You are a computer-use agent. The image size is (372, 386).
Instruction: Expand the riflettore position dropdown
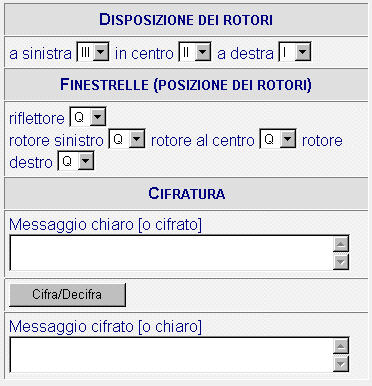point(98,117)
